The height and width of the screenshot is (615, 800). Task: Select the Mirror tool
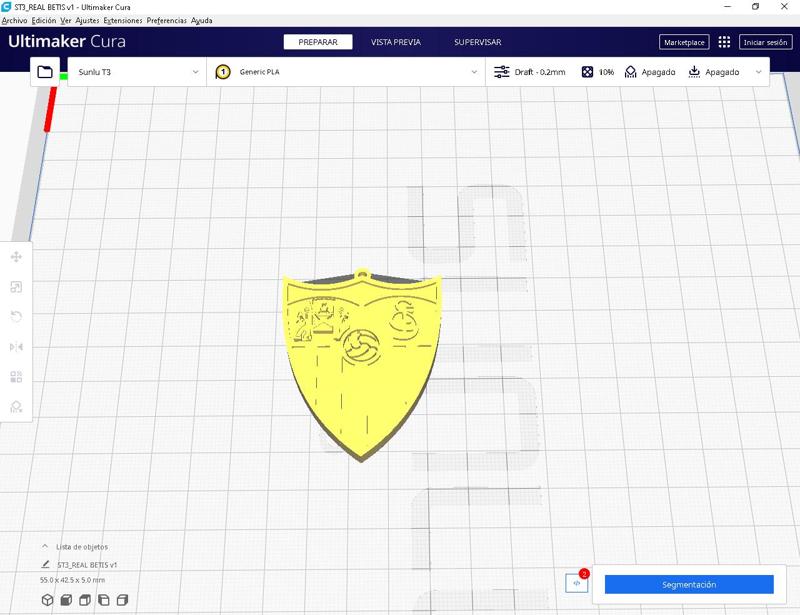[16, 347]
